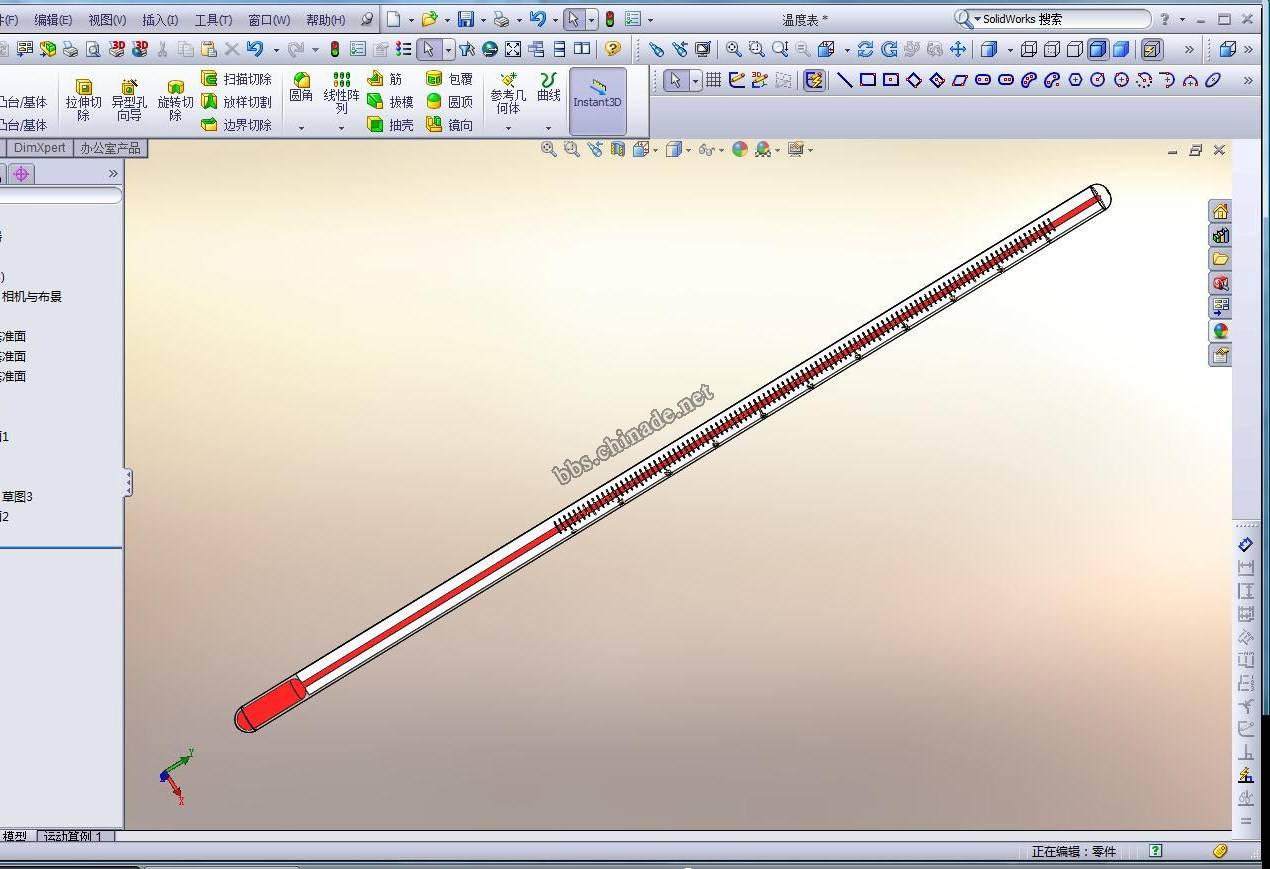Click the 3D Sketch icon

[x=761, y=80]
